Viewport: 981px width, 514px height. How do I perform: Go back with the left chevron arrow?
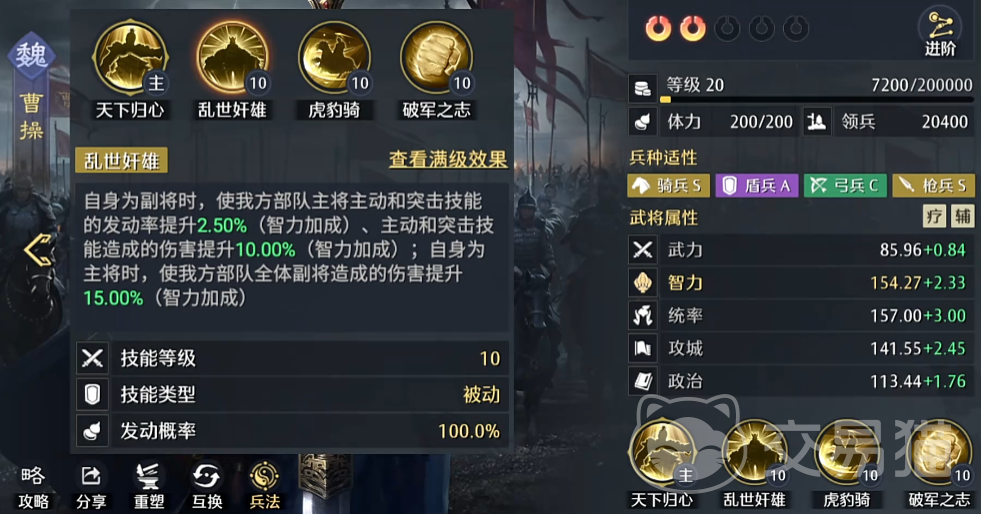(38, 249)
